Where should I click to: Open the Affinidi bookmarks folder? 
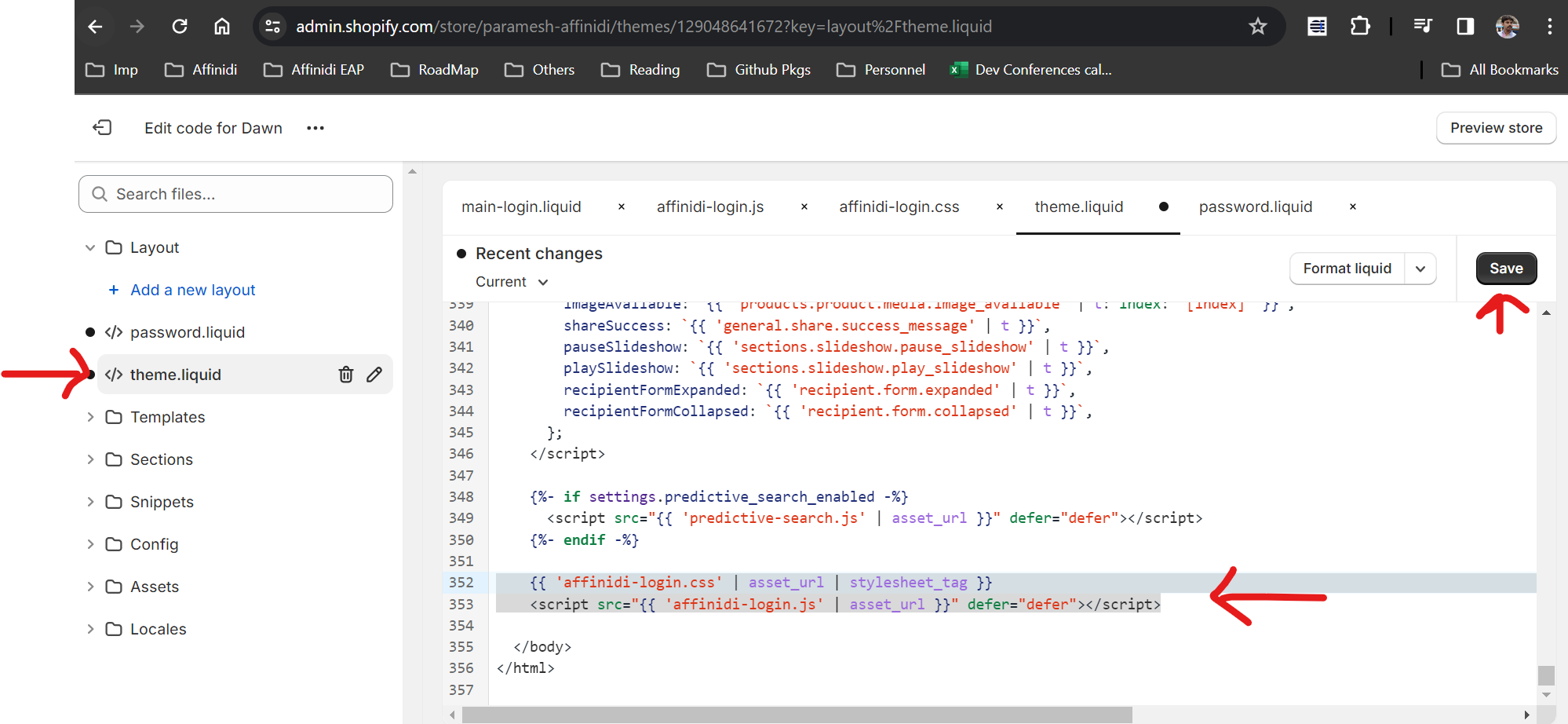tap(201, 70)
